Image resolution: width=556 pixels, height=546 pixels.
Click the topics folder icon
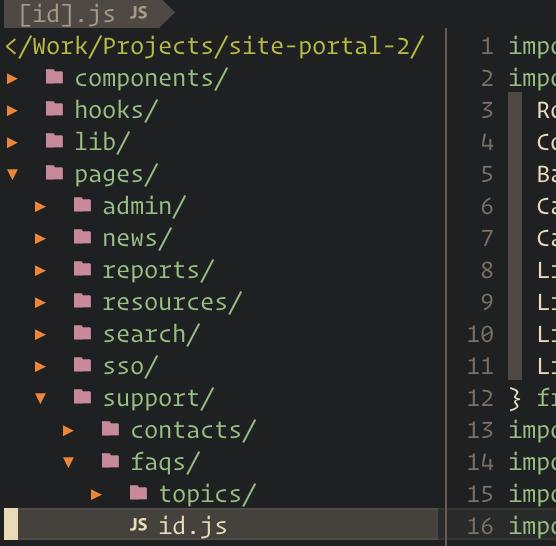[x=139, y=493]
